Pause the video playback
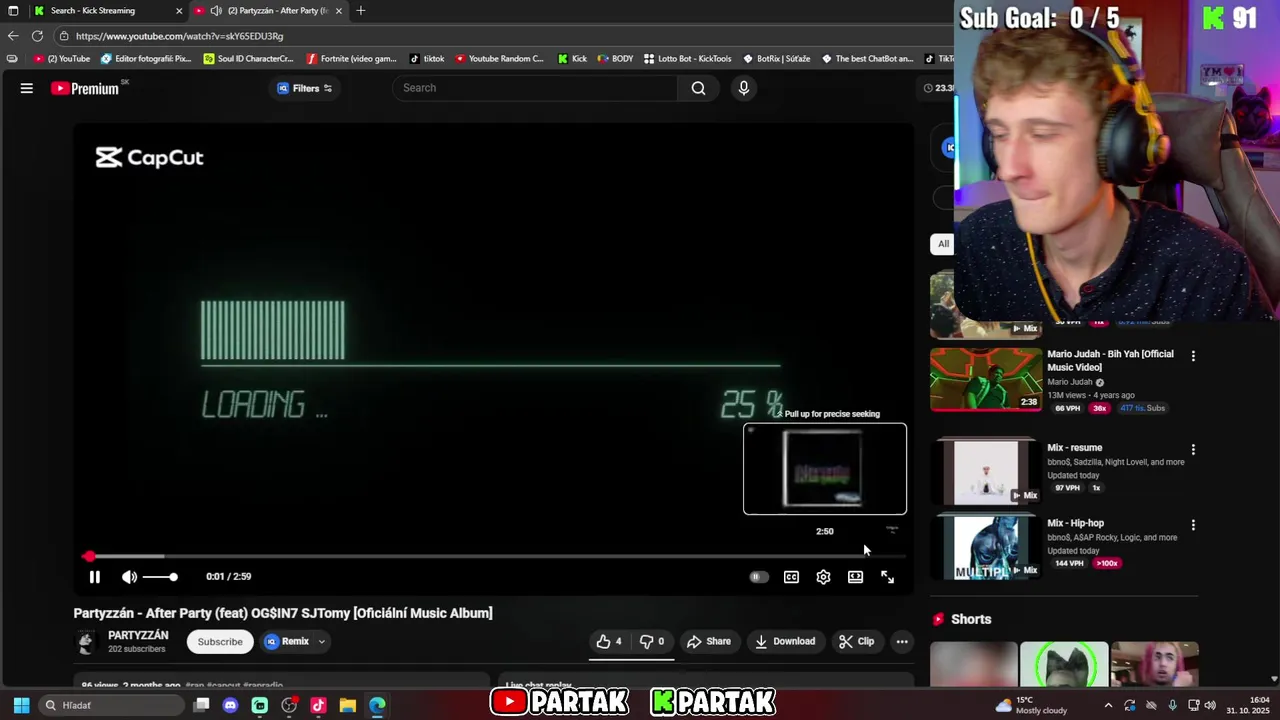Image resolution: width=1280 pixels, height=720 pixels. (x=94, y=577)
